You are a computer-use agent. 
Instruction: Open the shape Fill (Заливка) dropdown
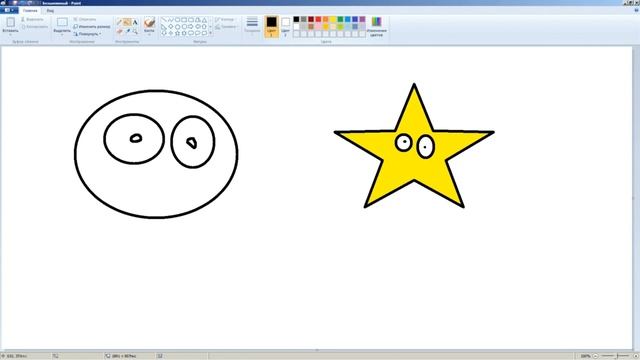tap(226, 27)
